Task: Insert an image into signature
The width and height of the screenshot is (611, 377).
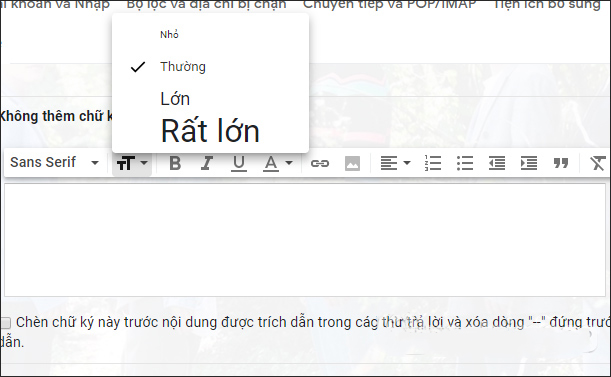Action: coord(352,163)
